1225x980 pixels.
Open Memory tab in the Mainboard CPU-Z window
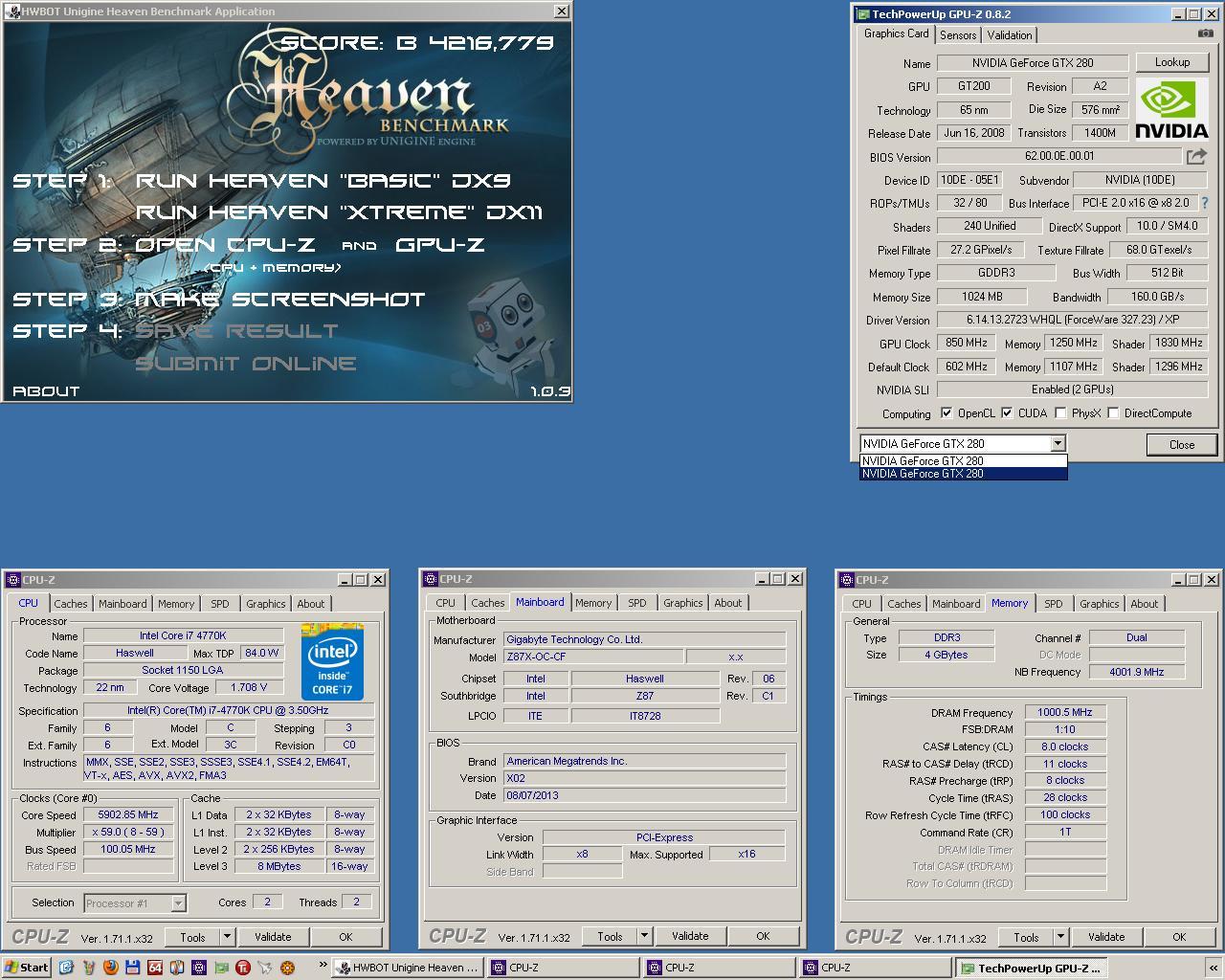click(x=593, y=603)
